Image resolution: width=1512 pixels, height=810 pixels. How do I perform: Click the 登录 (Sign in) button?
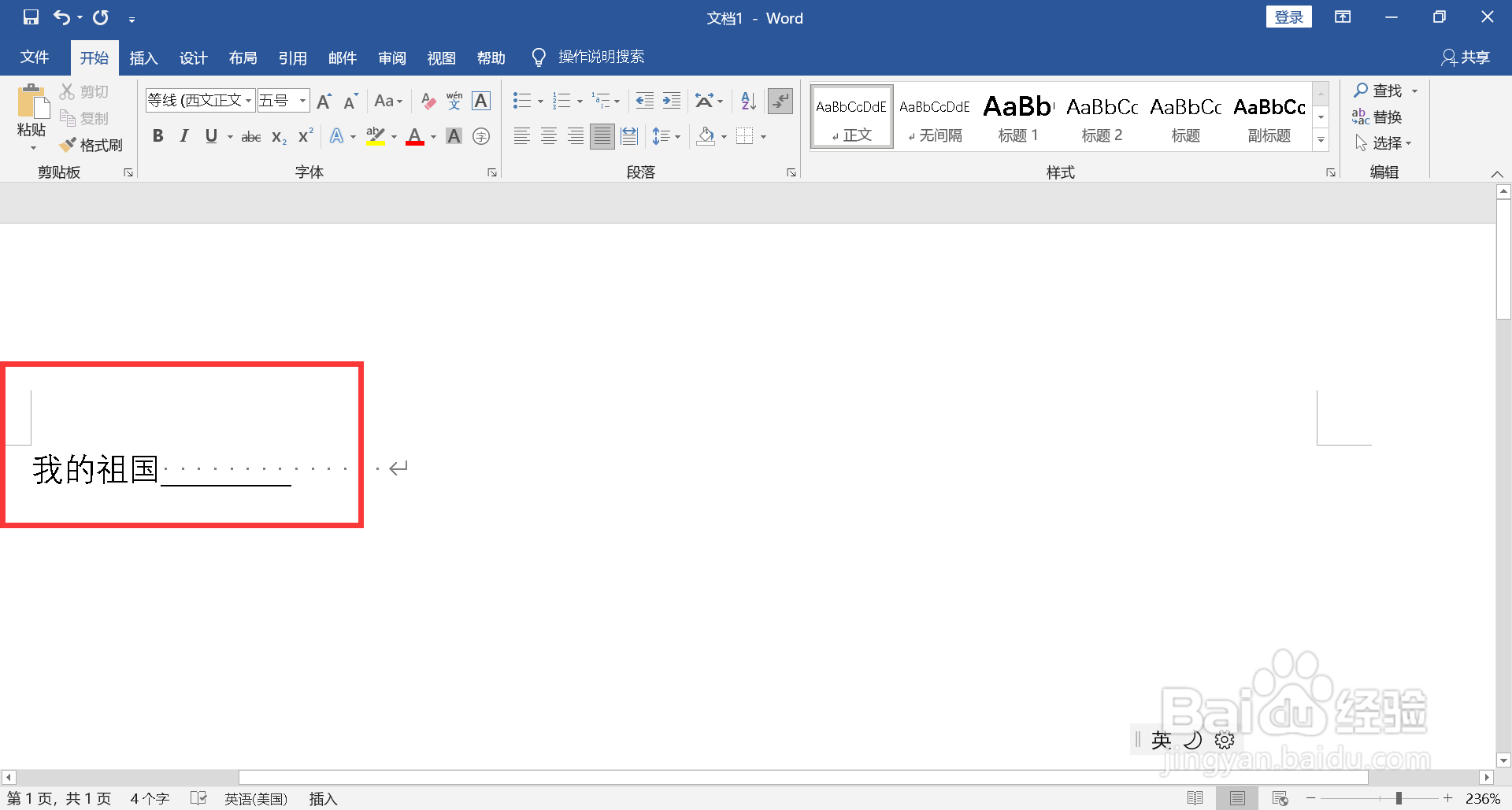[1288, 17]
